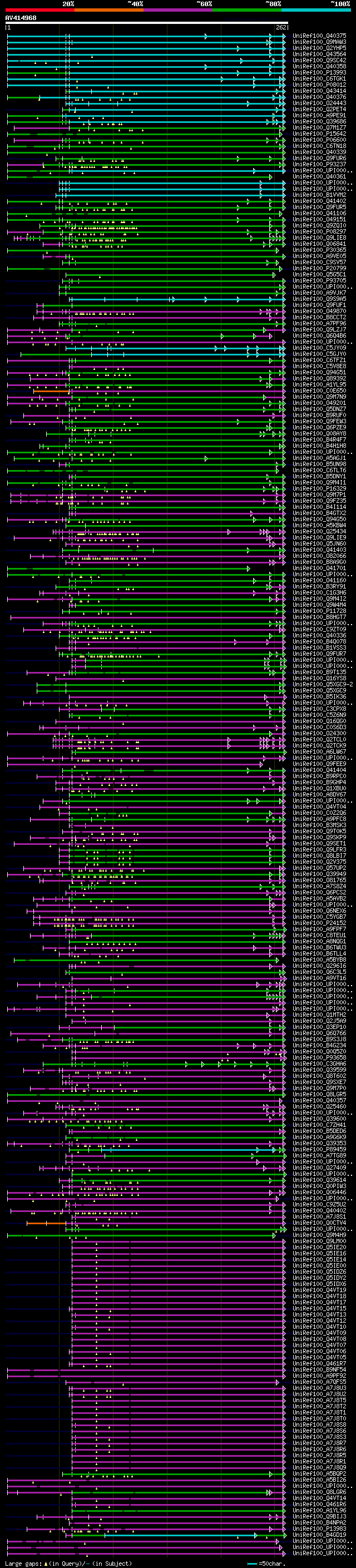Select the UniRef100_P16329 label
The height and width of the screenshot is (1568, 356).
[319, 489]
